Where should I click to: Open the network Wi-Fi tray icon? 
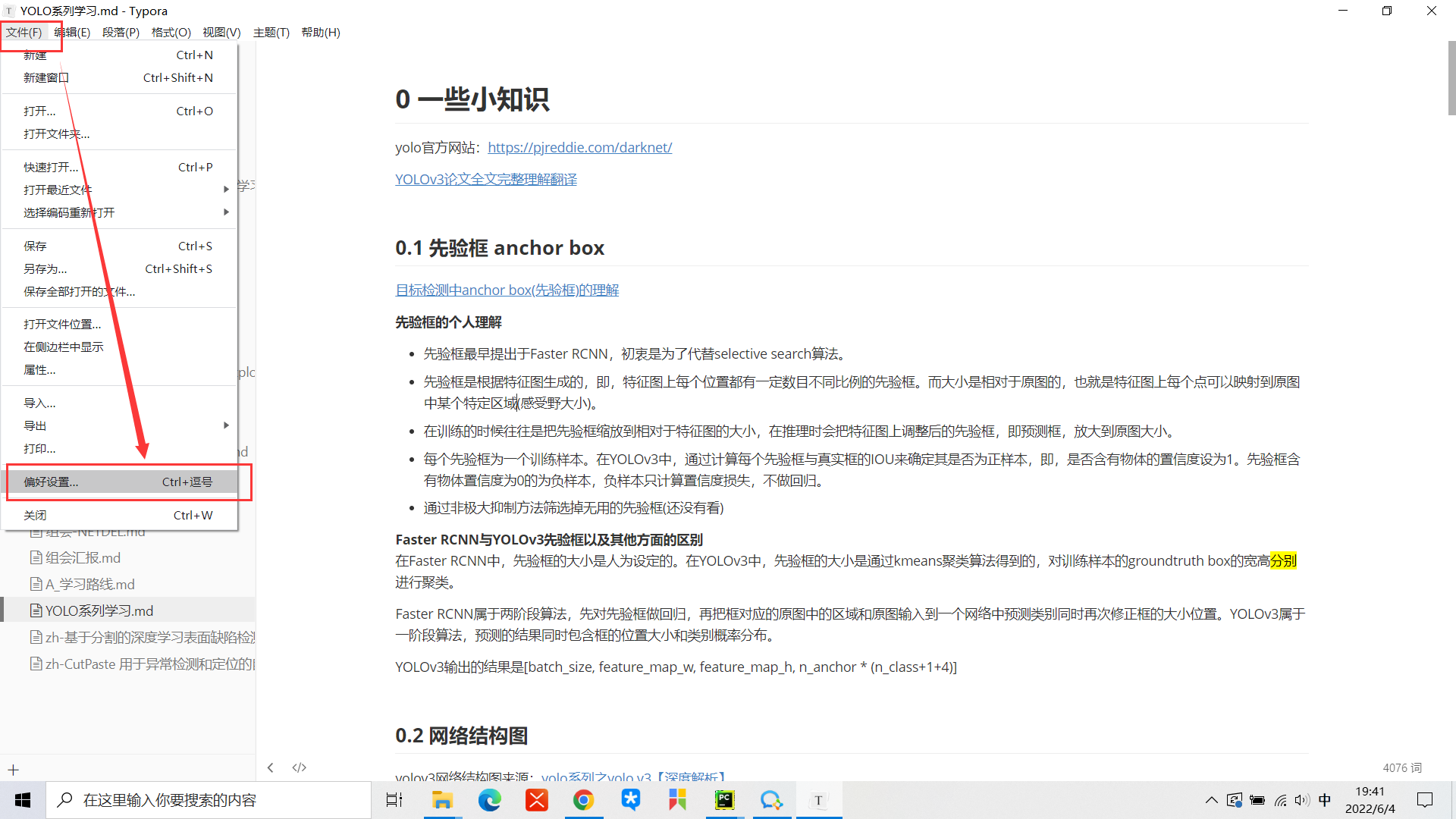pos(1280,800)
